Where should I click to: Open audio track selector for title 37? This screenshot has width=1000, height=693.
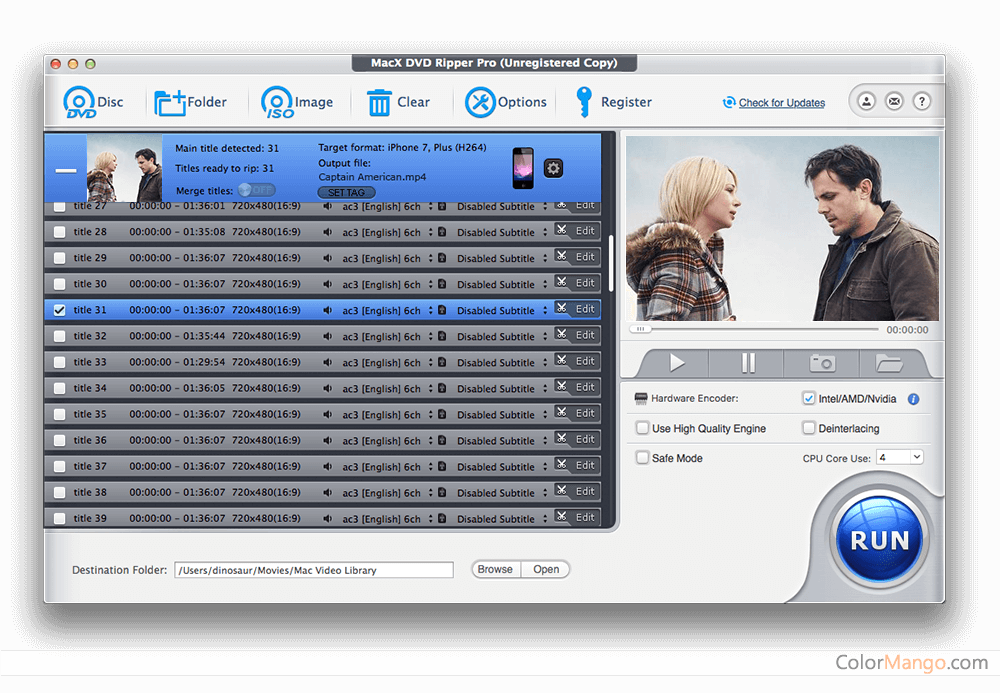(387, 467)
